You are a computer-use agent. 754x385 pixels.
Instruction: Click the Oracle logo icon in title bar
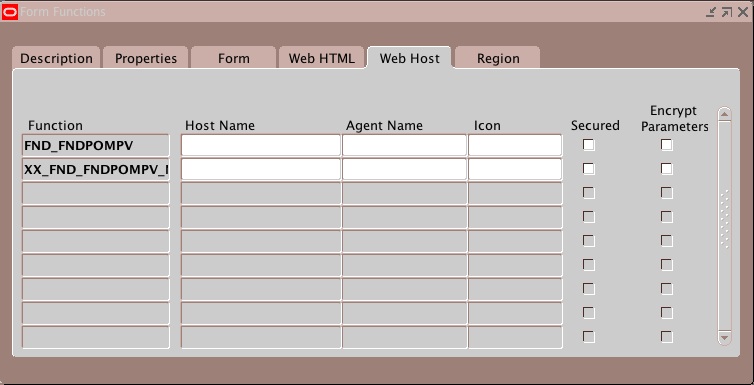point(10,12)
